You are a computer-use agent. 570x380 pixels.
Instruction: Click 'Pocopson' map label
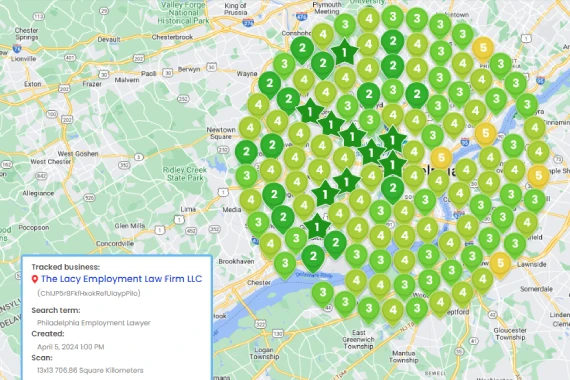click(34, 228)
